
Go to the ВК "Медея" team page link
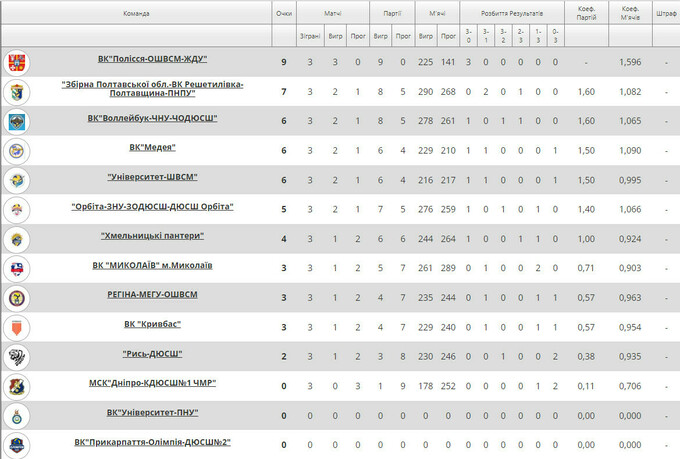[x=152, y=147]
